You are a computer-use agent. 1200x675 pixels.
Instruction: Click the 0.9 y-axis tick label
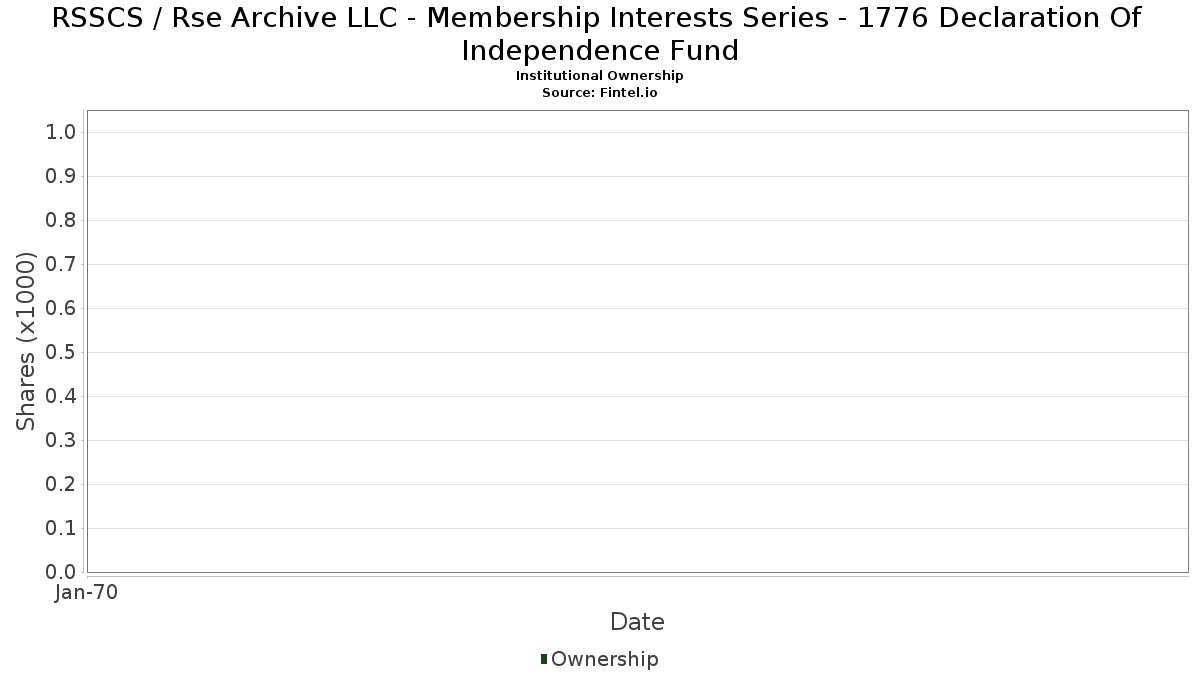61,177
